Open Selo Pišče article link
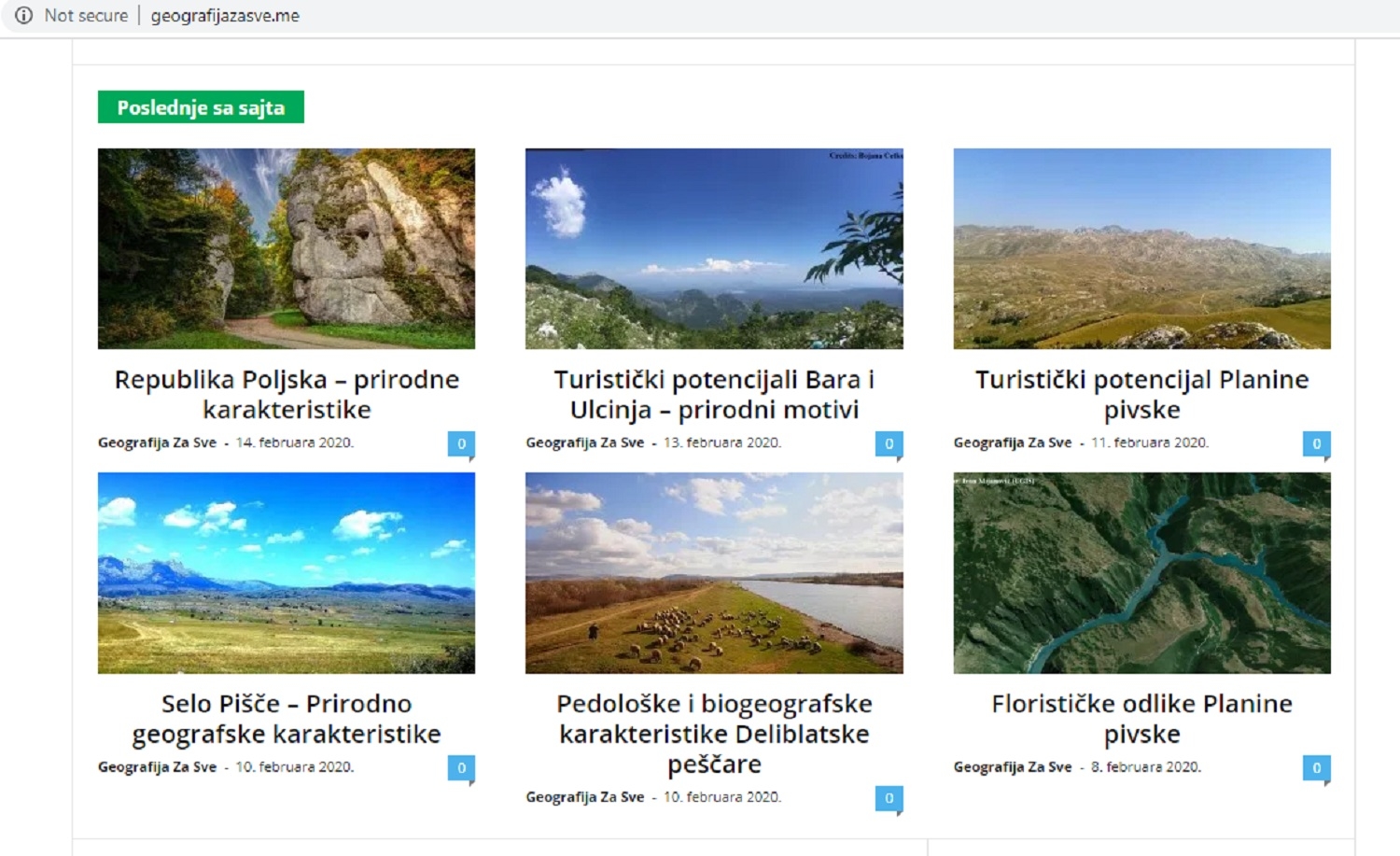 tap(287, 719)
